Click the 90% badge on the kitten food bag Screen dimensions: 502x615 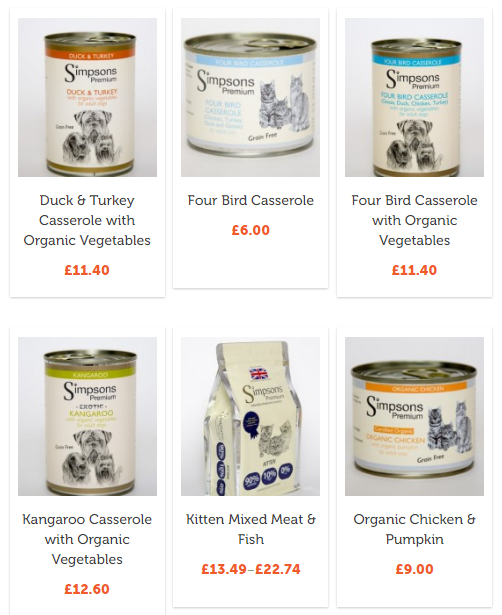point(251,480)
